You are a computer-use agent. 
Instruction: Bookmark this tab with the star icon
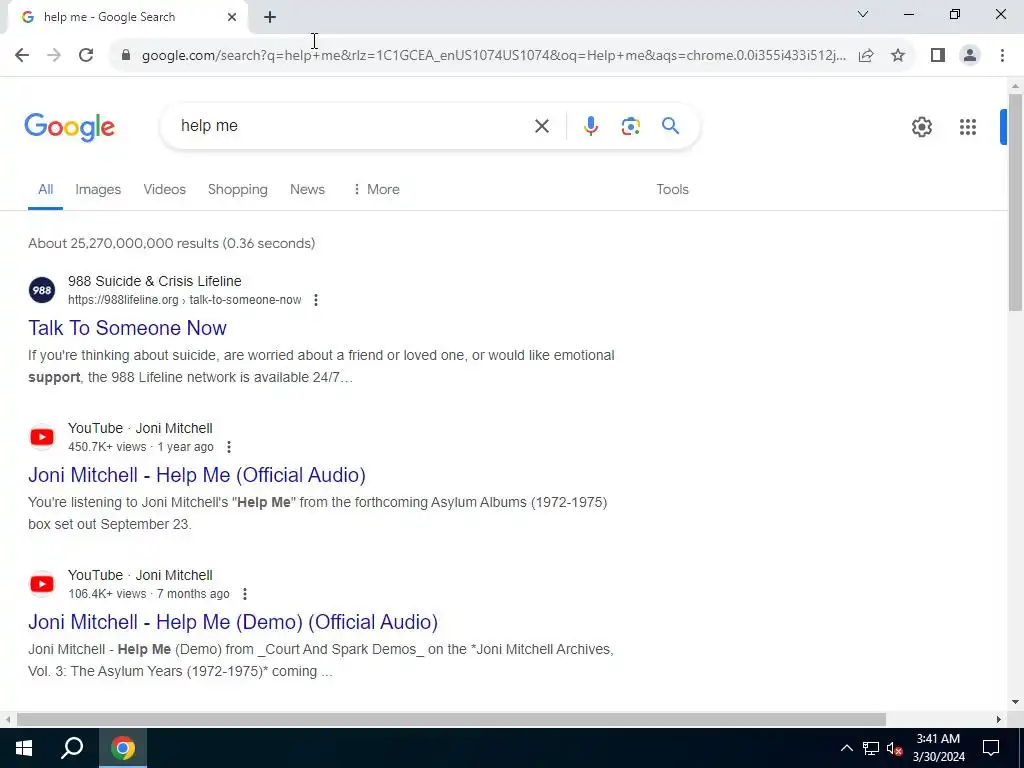[898, 56]
